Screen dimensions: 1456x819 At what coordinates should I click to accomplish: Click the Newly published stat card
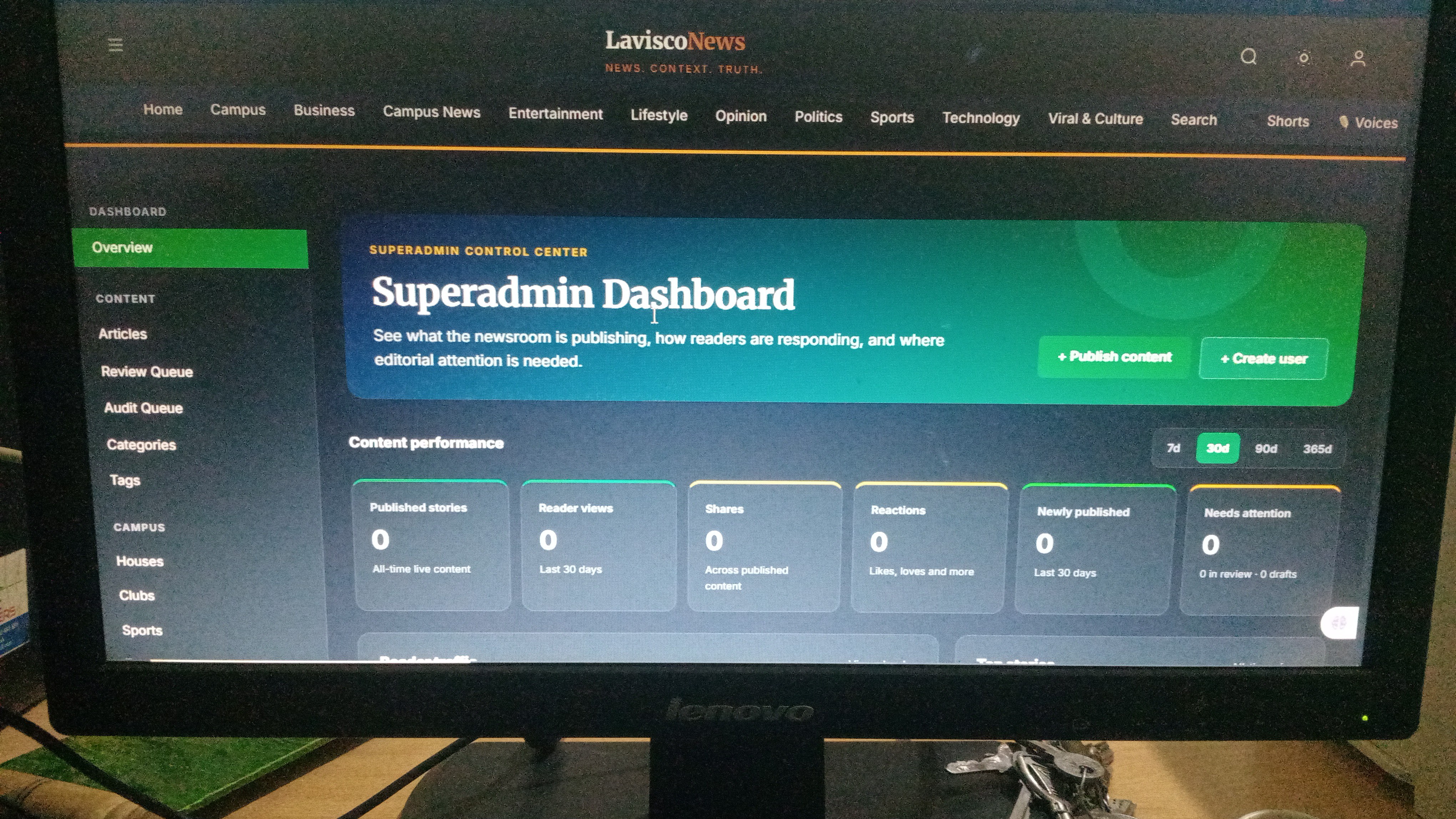pyautogui.click(x=1095, y=550)
